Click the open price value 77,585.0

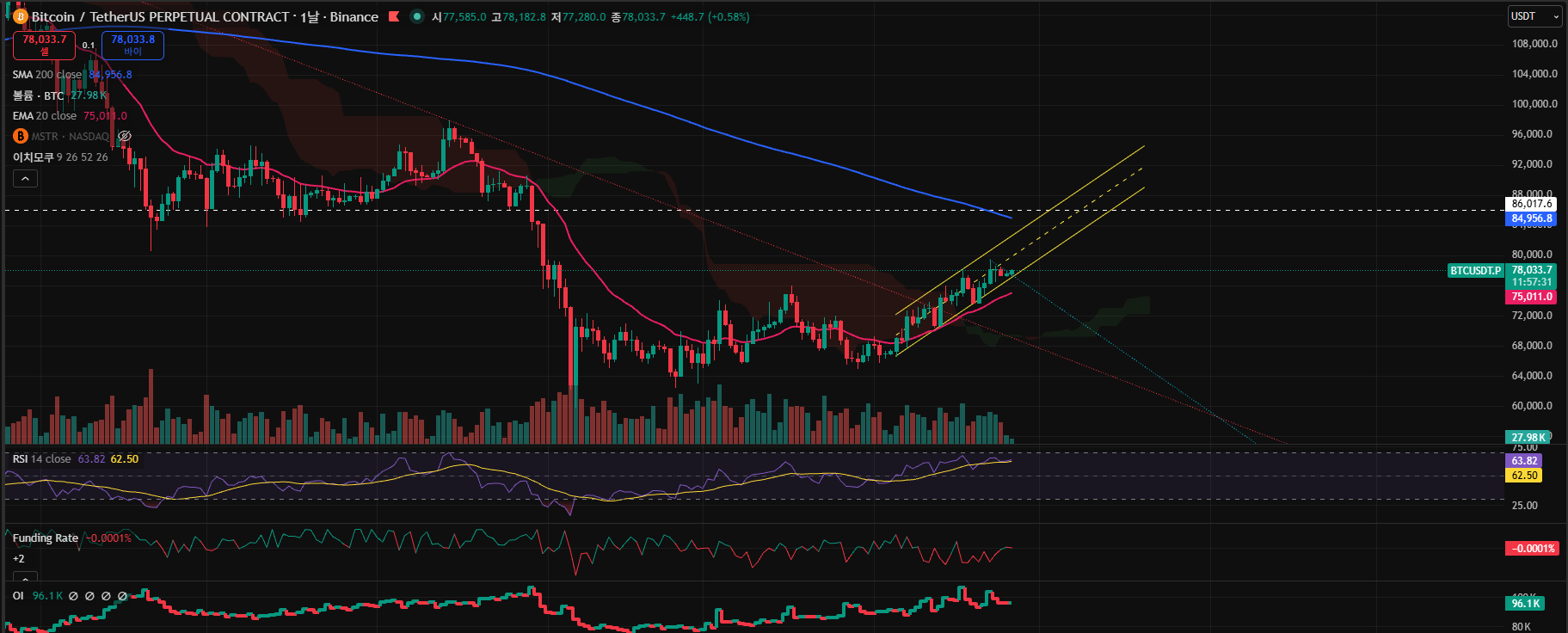[464, 17]
